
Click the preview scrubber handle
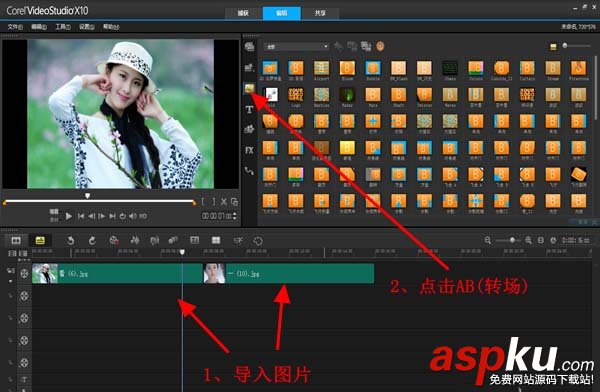point(88,196)
